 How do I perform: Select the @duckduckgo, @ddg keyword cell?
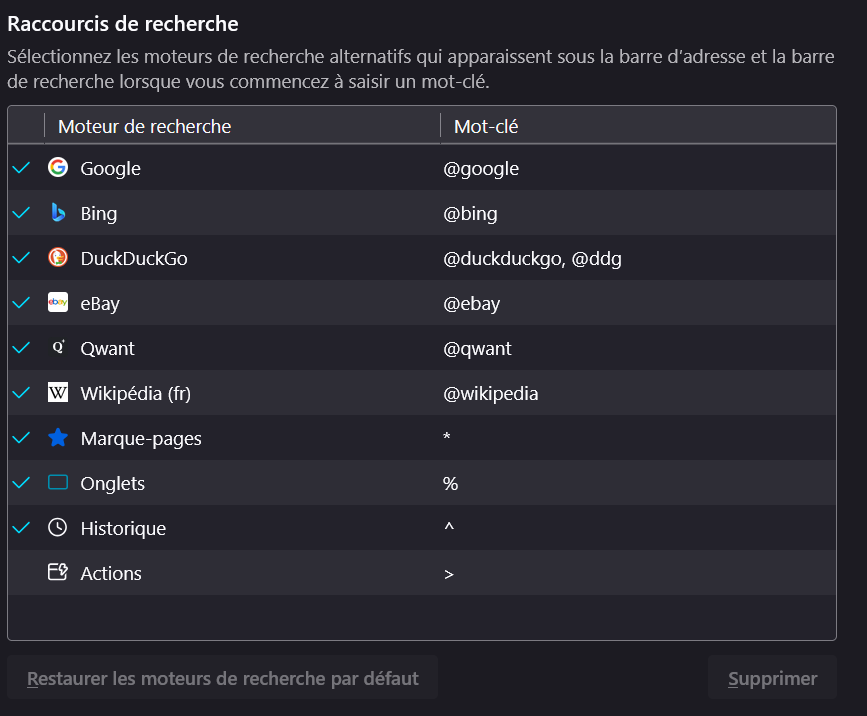coord(533,258)
